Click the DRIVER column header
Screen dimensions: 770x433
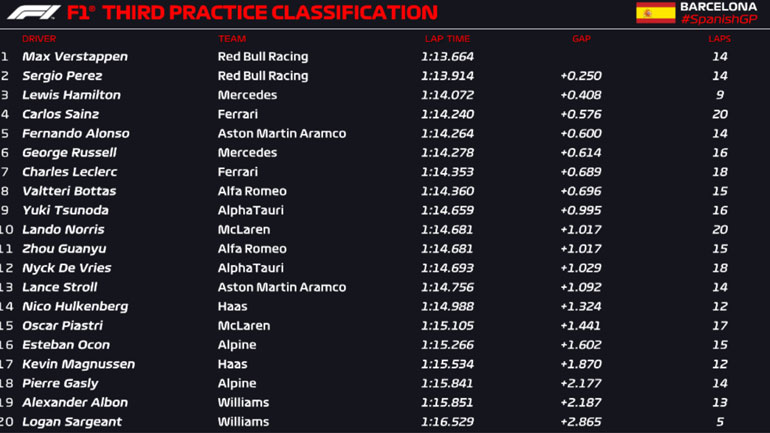click(39, 39)
